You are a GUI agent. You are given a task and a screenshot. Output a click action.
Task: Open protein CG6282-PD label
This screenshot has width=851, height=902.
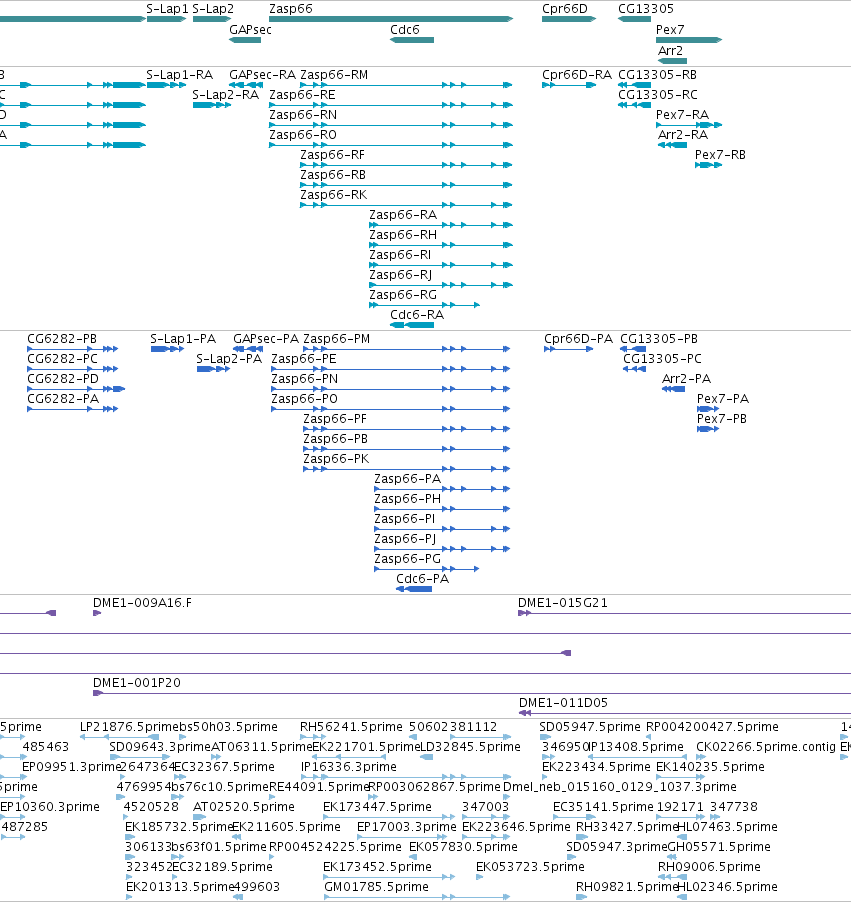[x=63, y=379]
